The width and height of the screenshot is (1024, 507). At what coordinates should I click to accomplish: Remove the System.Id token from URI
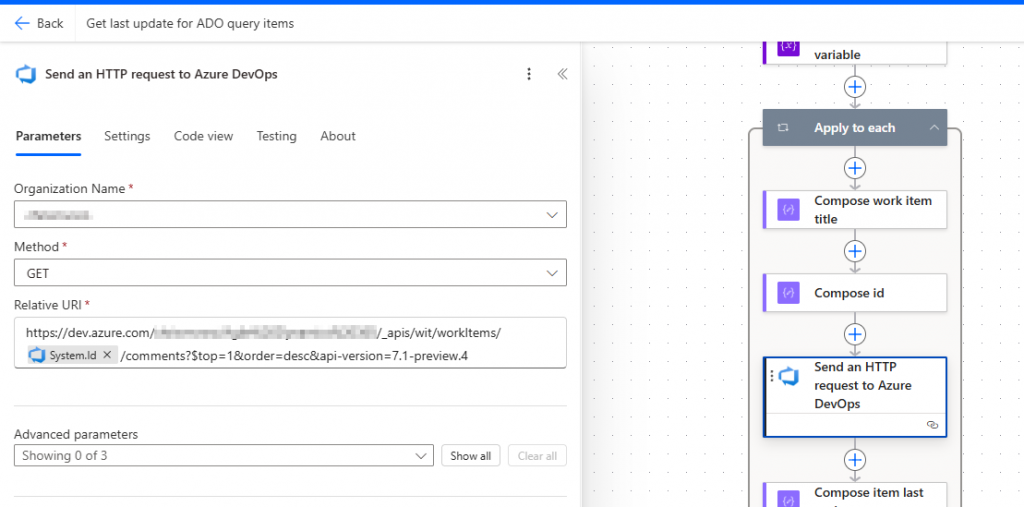[x=107, y=355]
